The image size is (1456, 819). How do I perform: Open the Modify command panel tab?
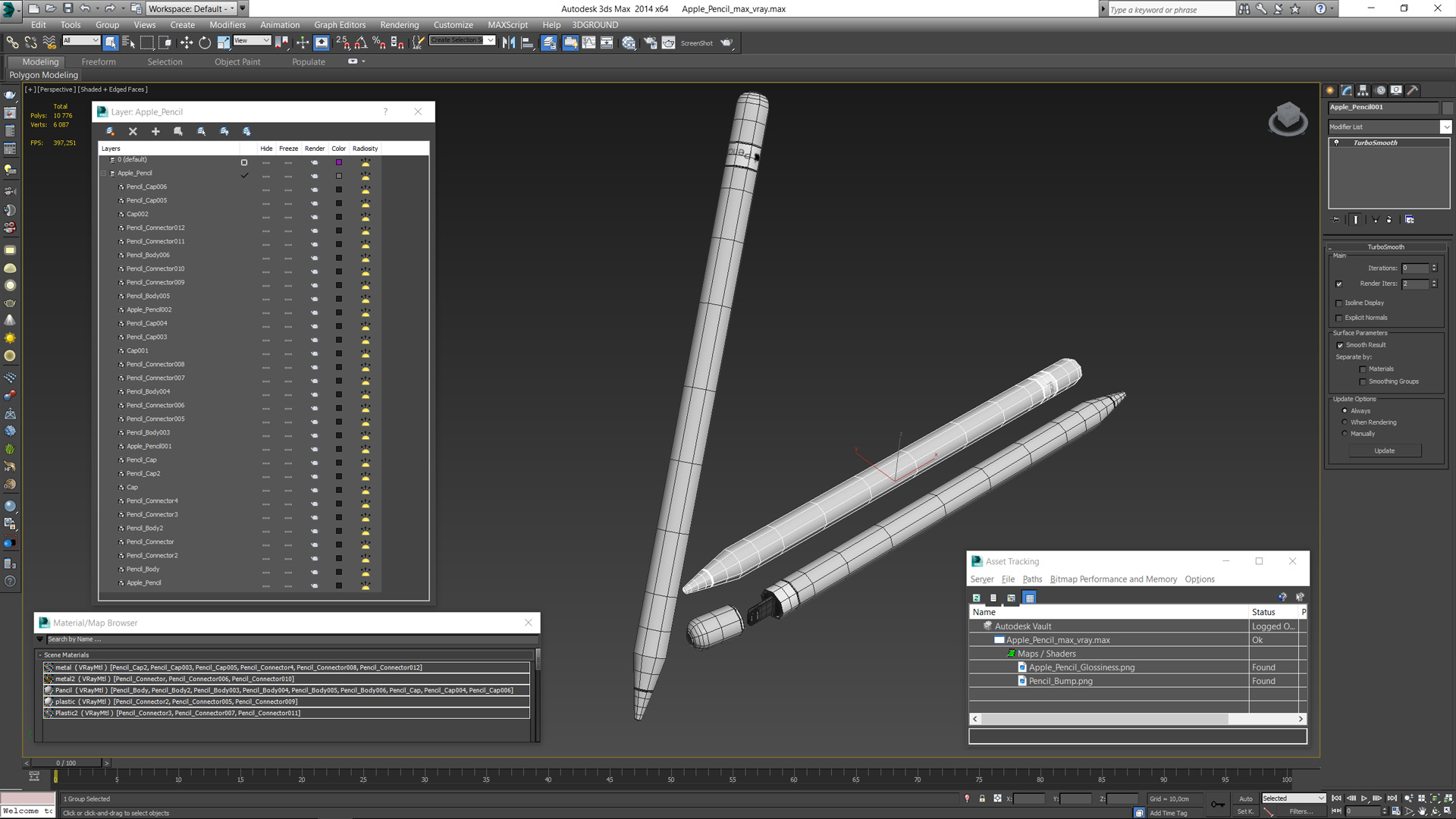coord(1347,90)
